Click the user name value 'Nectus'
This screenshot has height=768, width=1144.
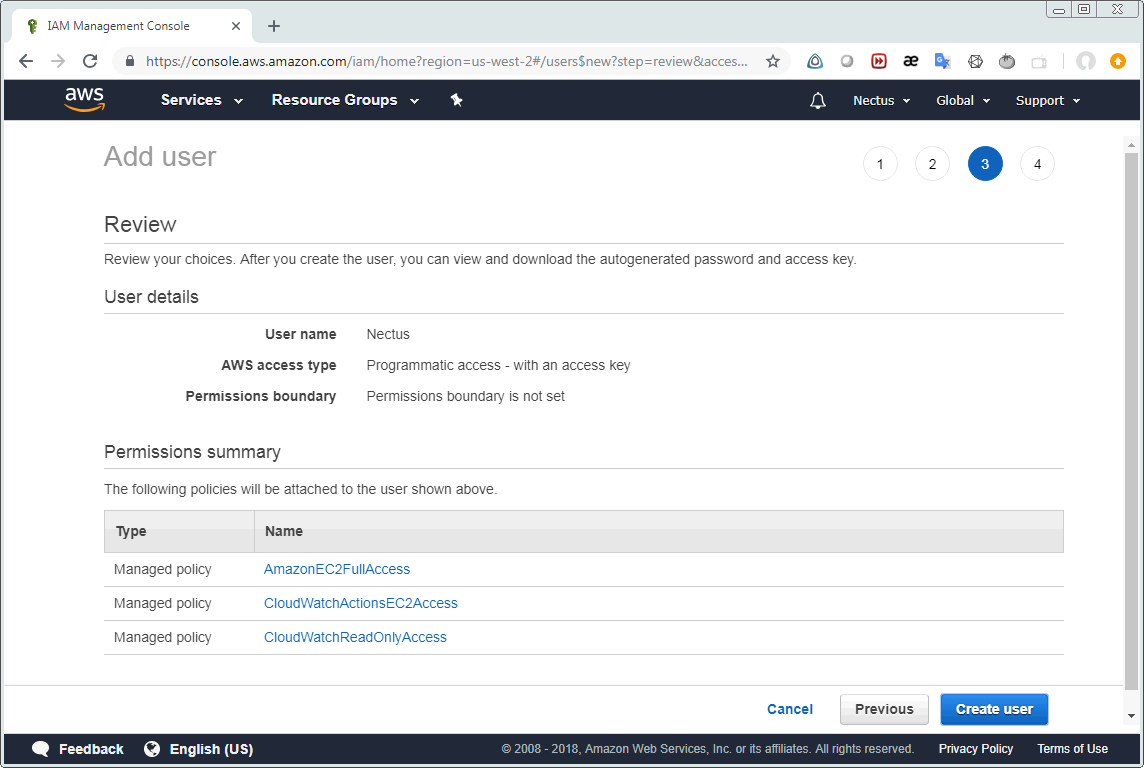pyautogui.click(x=388, y=335)
